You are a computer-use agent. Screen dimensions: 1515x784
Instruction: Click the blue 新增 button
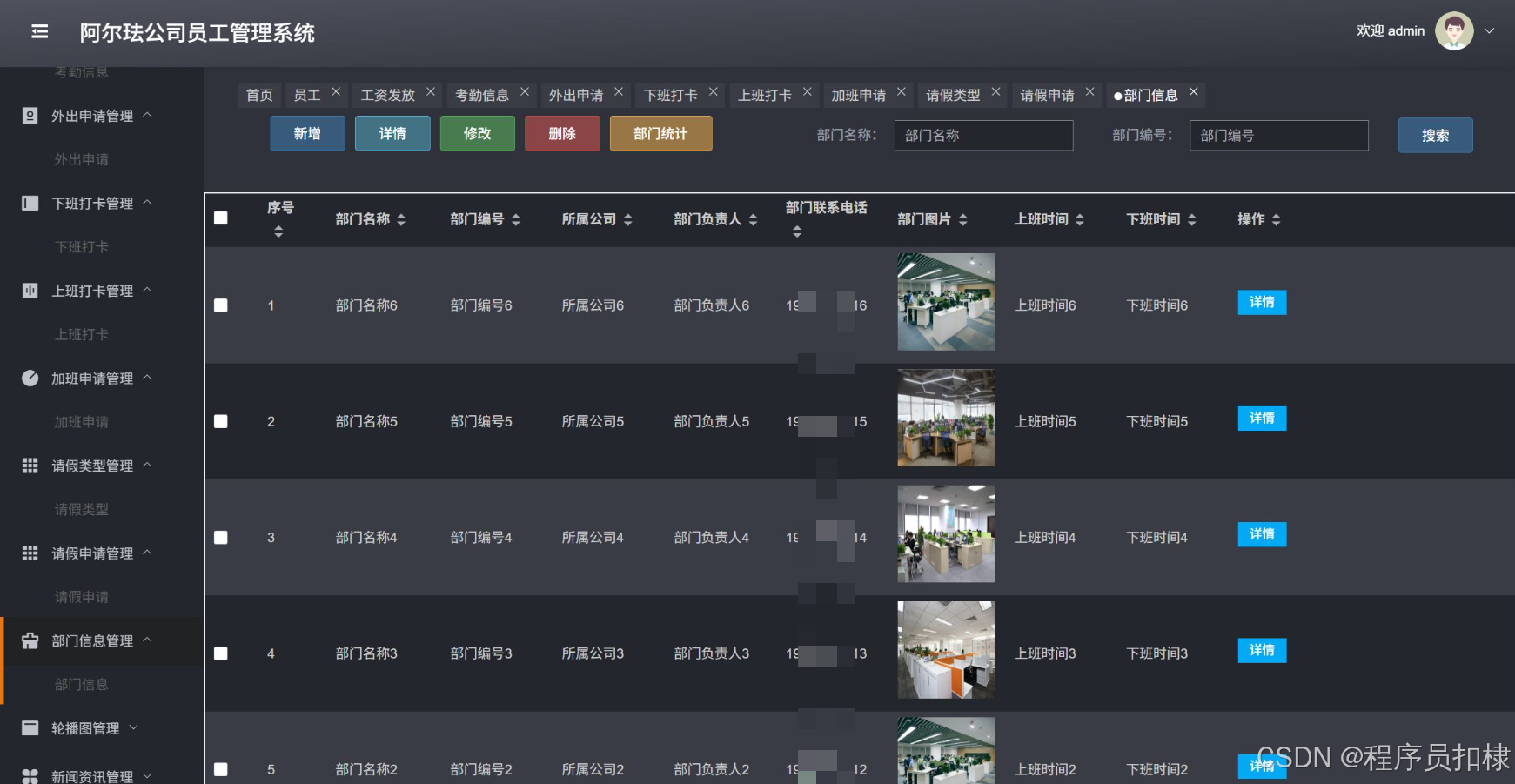coord(307,133)
